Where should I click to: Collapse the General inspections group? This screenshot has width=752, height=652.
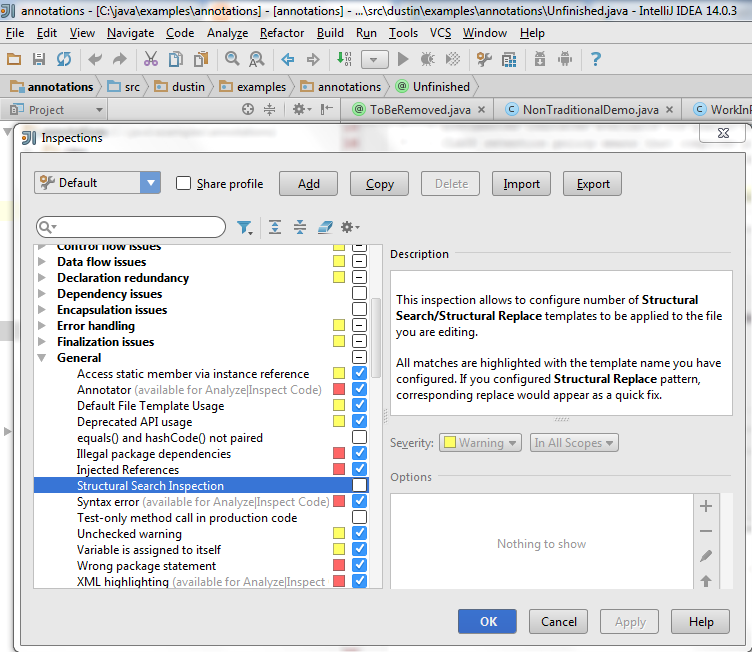42,358
